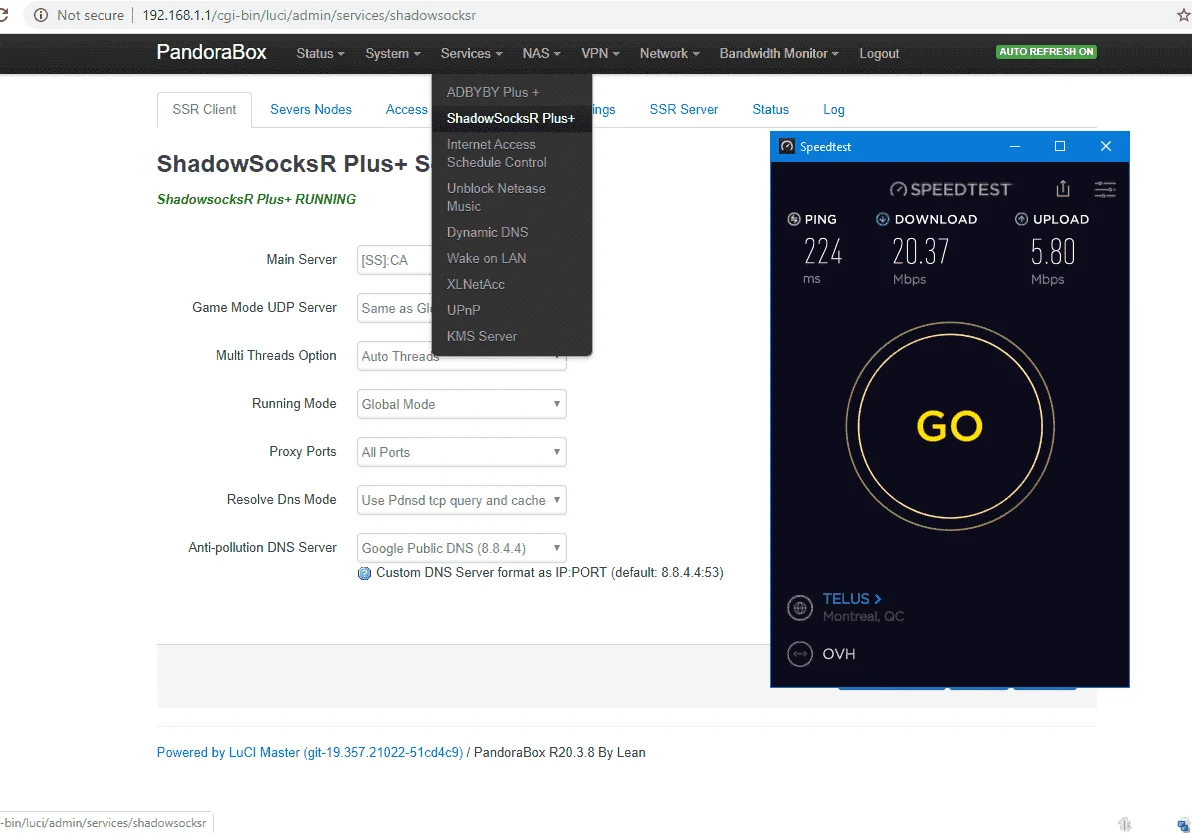The height and width of the screenshot is (833, 1192).
Task: Click the network tray icon at bottom right
Action: (x=1183, y=824)
